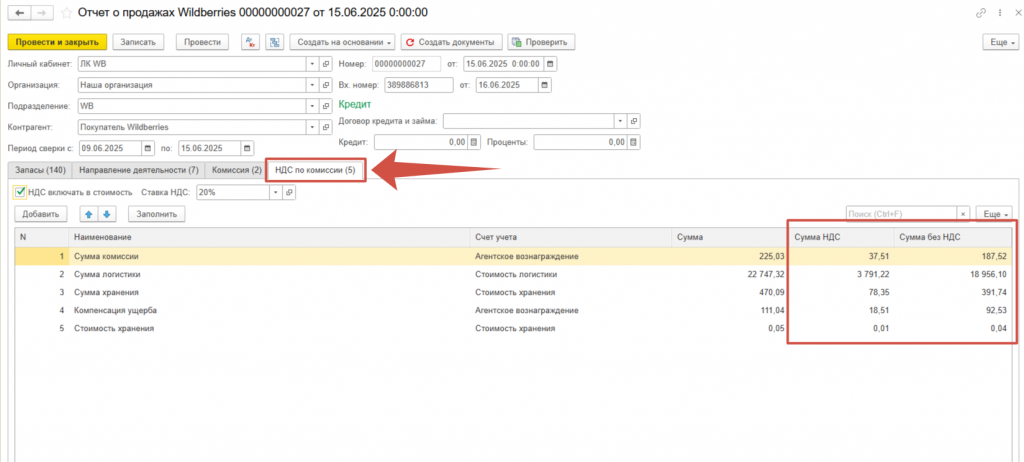The image size is (1024, 462).
Task: Open calendar for Номер date field
Action: pos(550,64)
